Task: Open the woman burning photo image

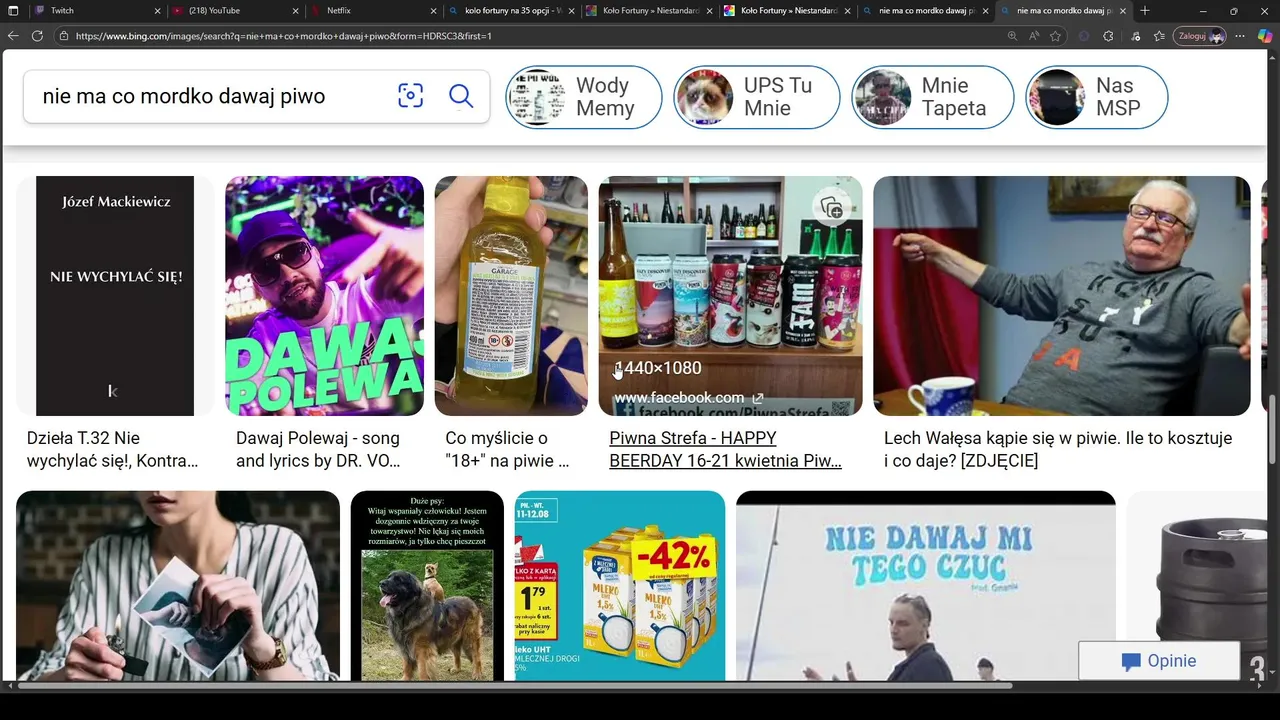Action: coord(178,586)
